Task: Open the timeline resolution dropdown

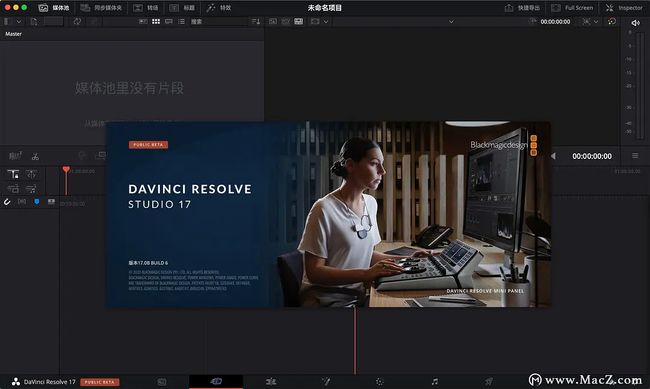Action: point(596,22)
